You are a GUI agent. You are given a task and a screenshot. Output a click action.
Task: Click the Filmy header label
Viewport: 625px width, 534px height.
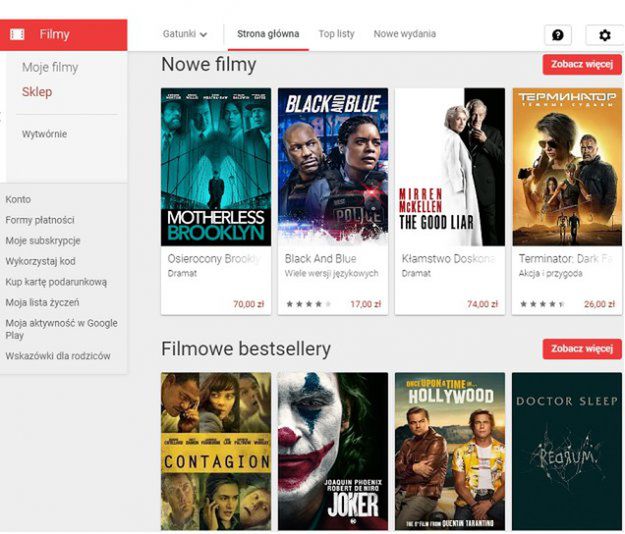[54, 35]
